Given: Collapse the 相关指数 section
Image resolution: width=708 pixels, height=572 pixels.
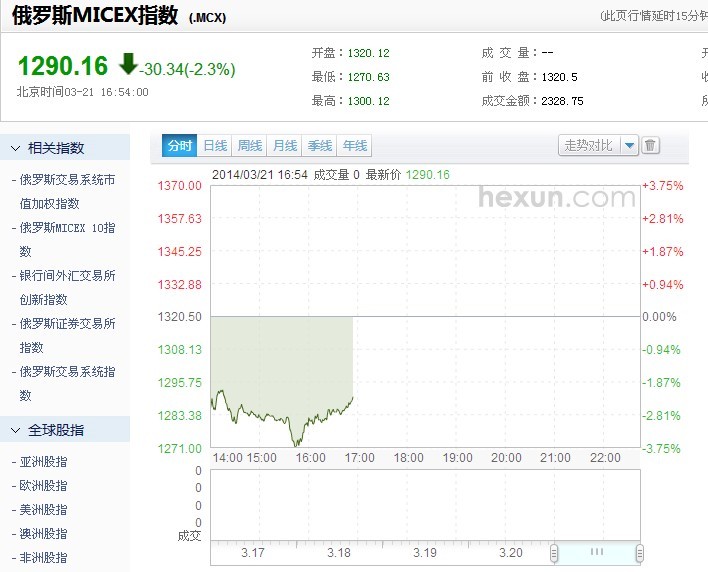Looking at the screenshot, I should click(x=16, y=148).
